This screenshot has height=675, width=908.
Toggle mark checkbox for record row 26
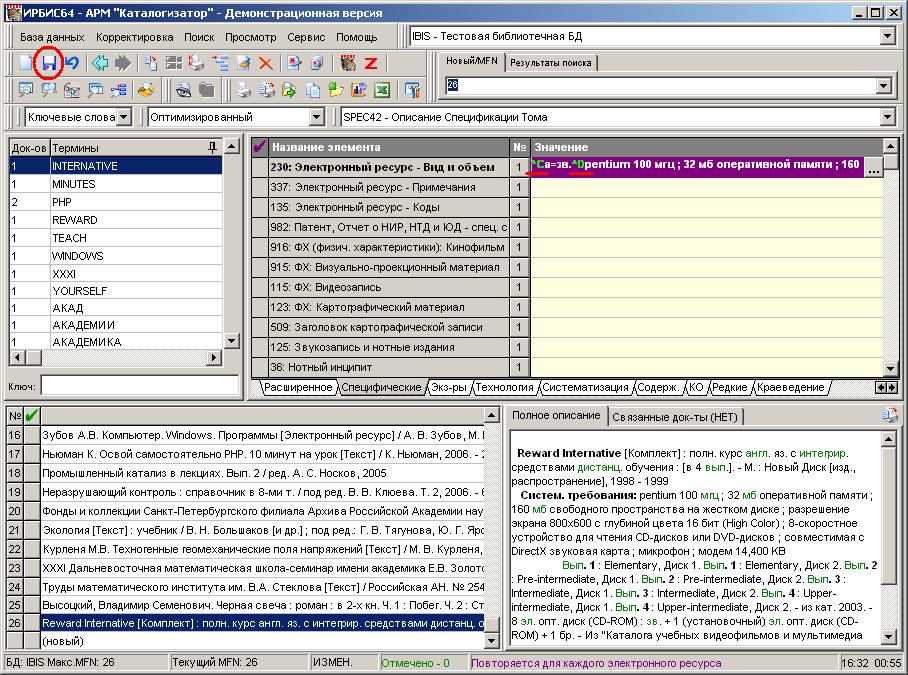pyautogui.click(x=31, y=623)
